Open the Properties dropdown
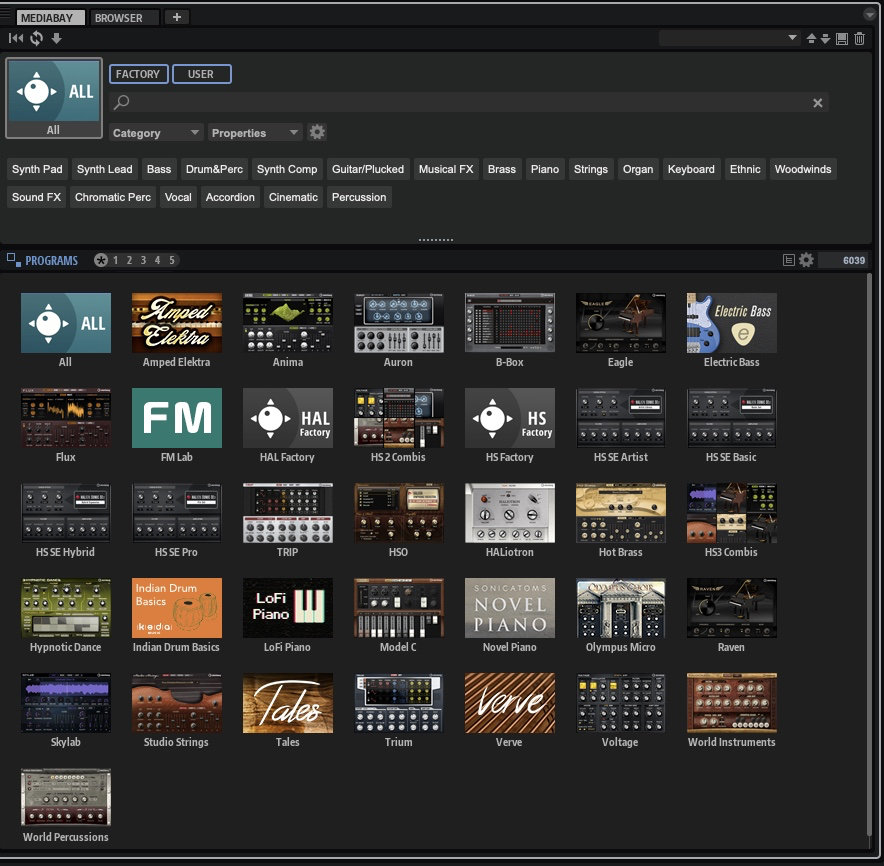Viewport: 884px width, 866px height. [255, 133]
